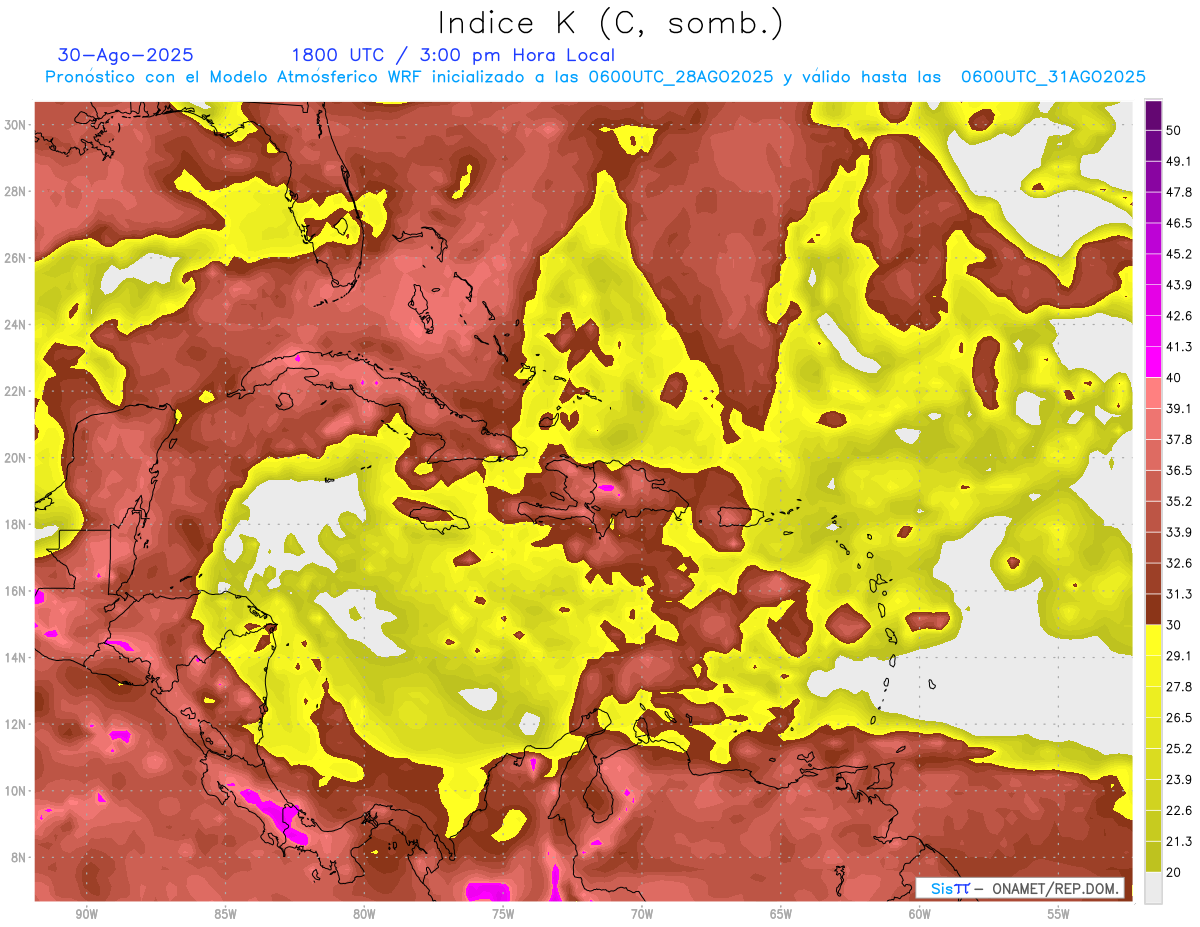1200x927 pixels.
Task: Select the "10N" latitude axis label
Action: point(15,791)
